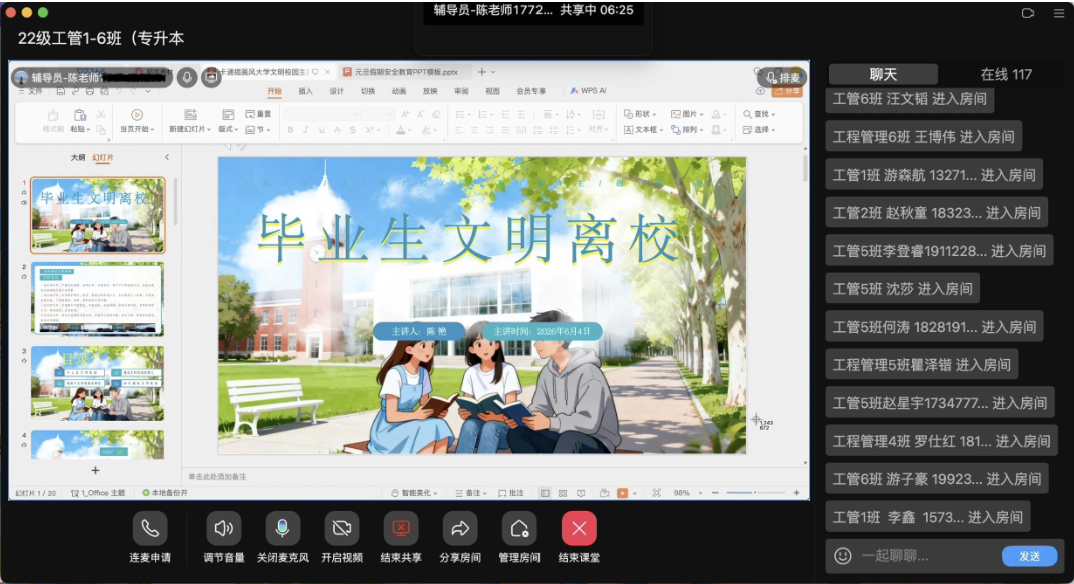Switch to the 在线 117 tab

pyautogui.click(x=1006, y=74)
